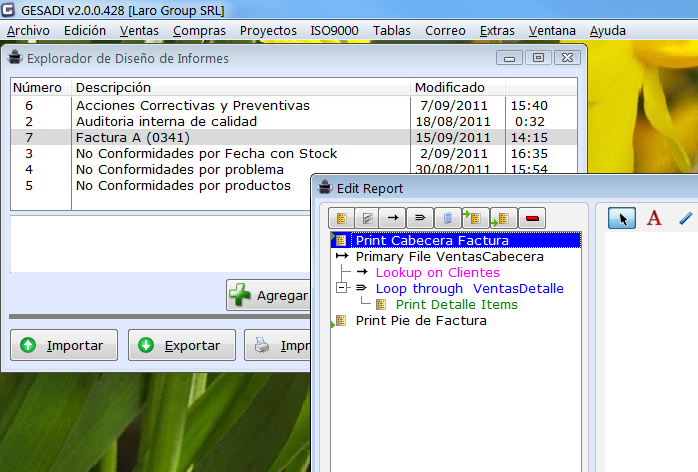This screenshot has height=472, width=698.
Task: Close the Explorador de Diseño de Informes window
Action: point(567,58)
